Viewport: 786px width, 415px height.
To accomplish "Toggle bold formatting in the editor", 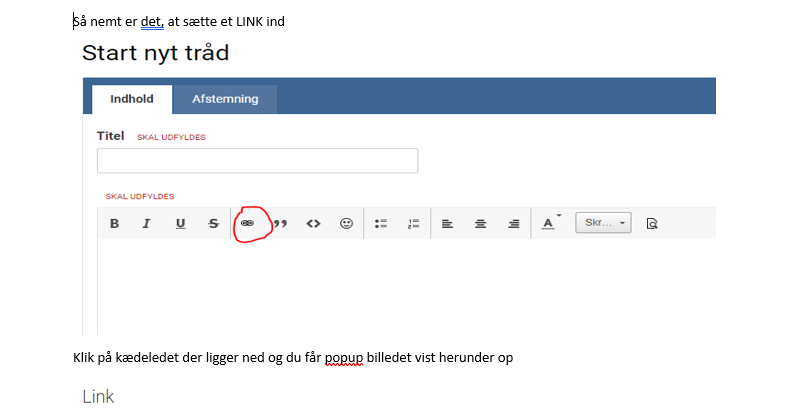I will (114, 224).
